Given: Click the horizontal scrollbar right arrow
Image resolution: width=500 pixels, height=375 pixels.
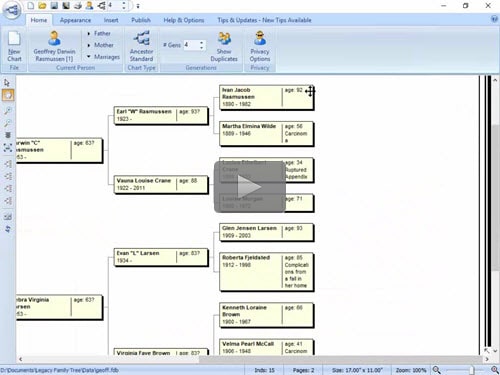Looking at the screenshot, I should pyautogui.click(x=487, y=359).
